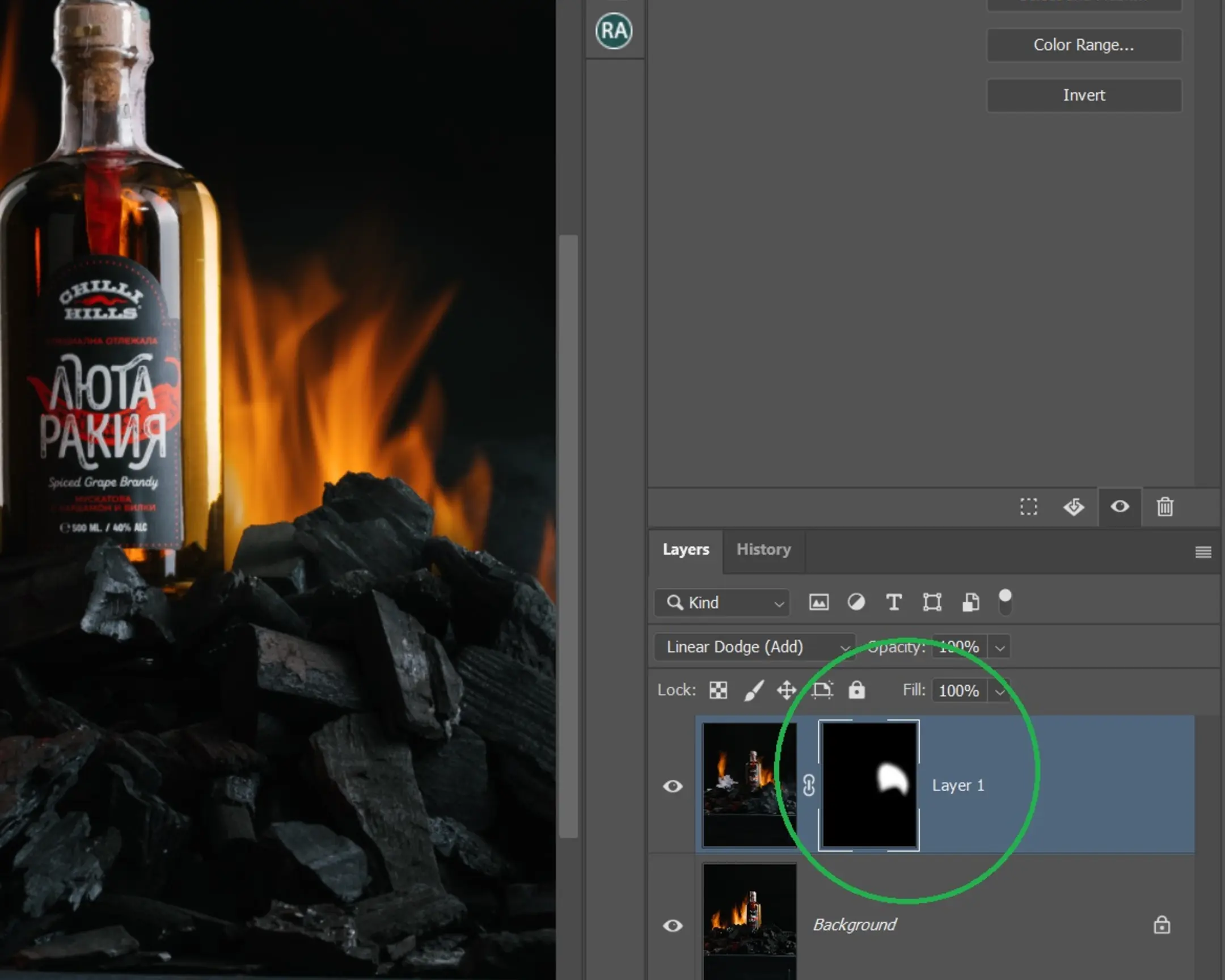Filter for smart objects
Image resolution: width=1225 pixels, height=980 pixels.
point(970,602)
